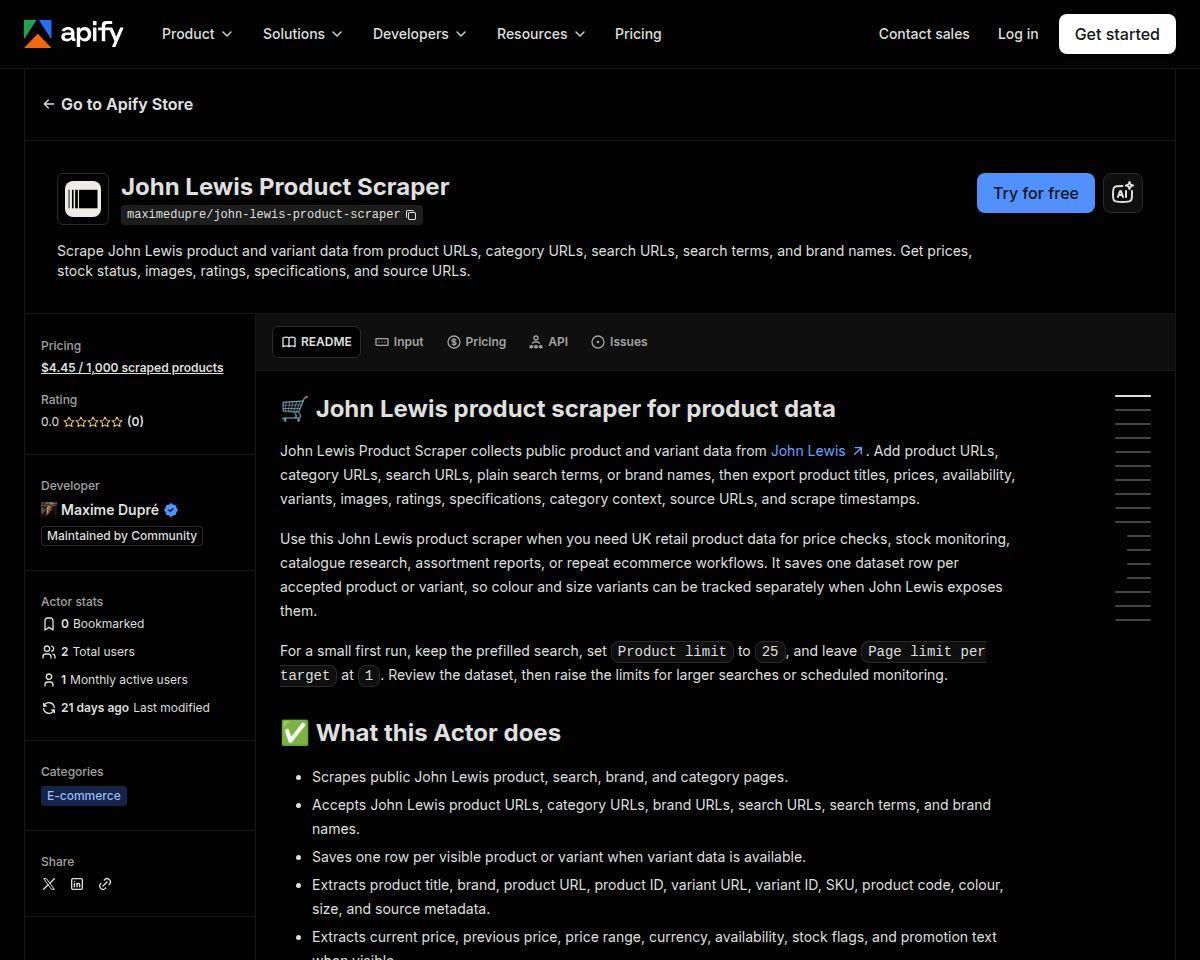
Task: Click the back arrow to Apify Store
Action: (48, 104)
